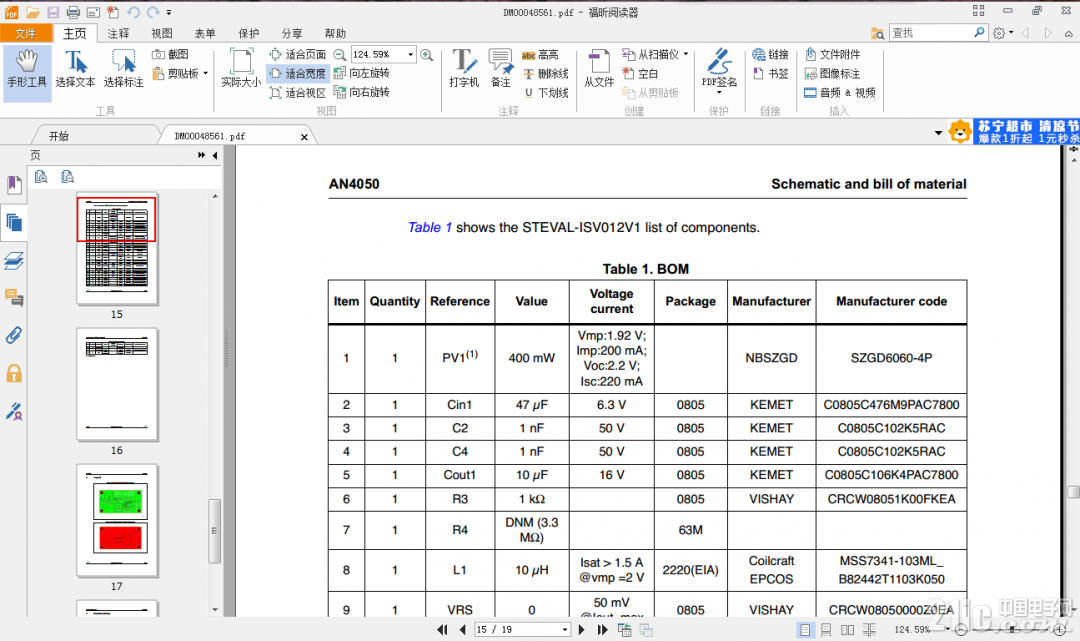Open the ribbon zoom percentage dropdown

click(x=411, y=54)
